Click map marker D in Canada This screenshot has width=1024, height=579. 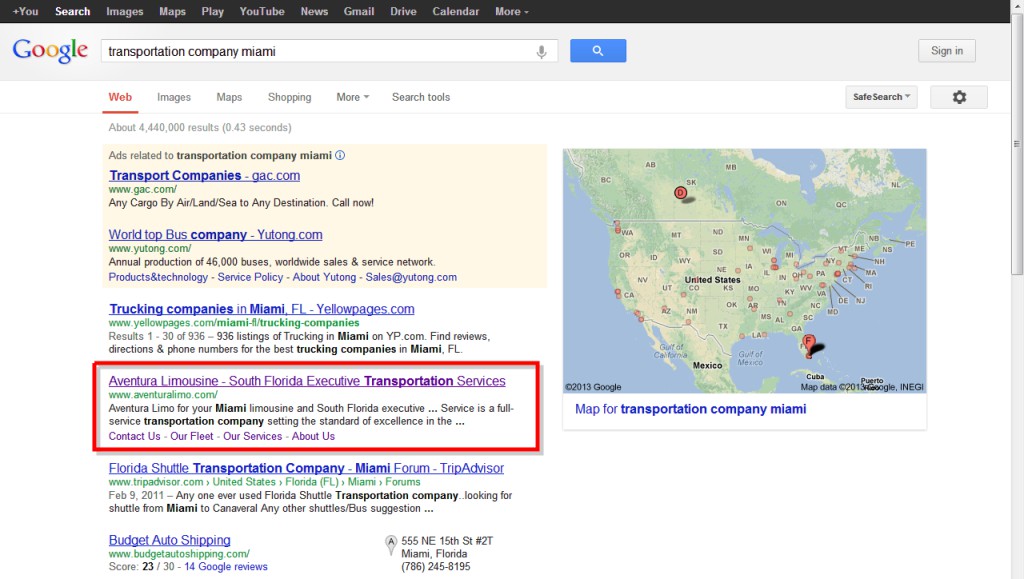click(680, 193)
